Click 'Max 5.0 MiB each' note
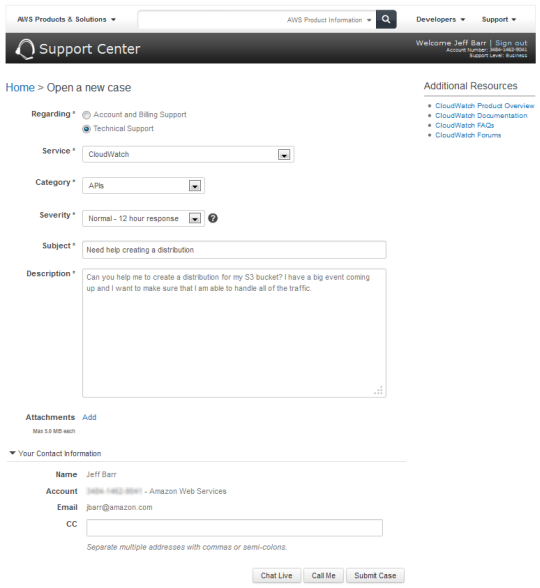 pos(54,431)
